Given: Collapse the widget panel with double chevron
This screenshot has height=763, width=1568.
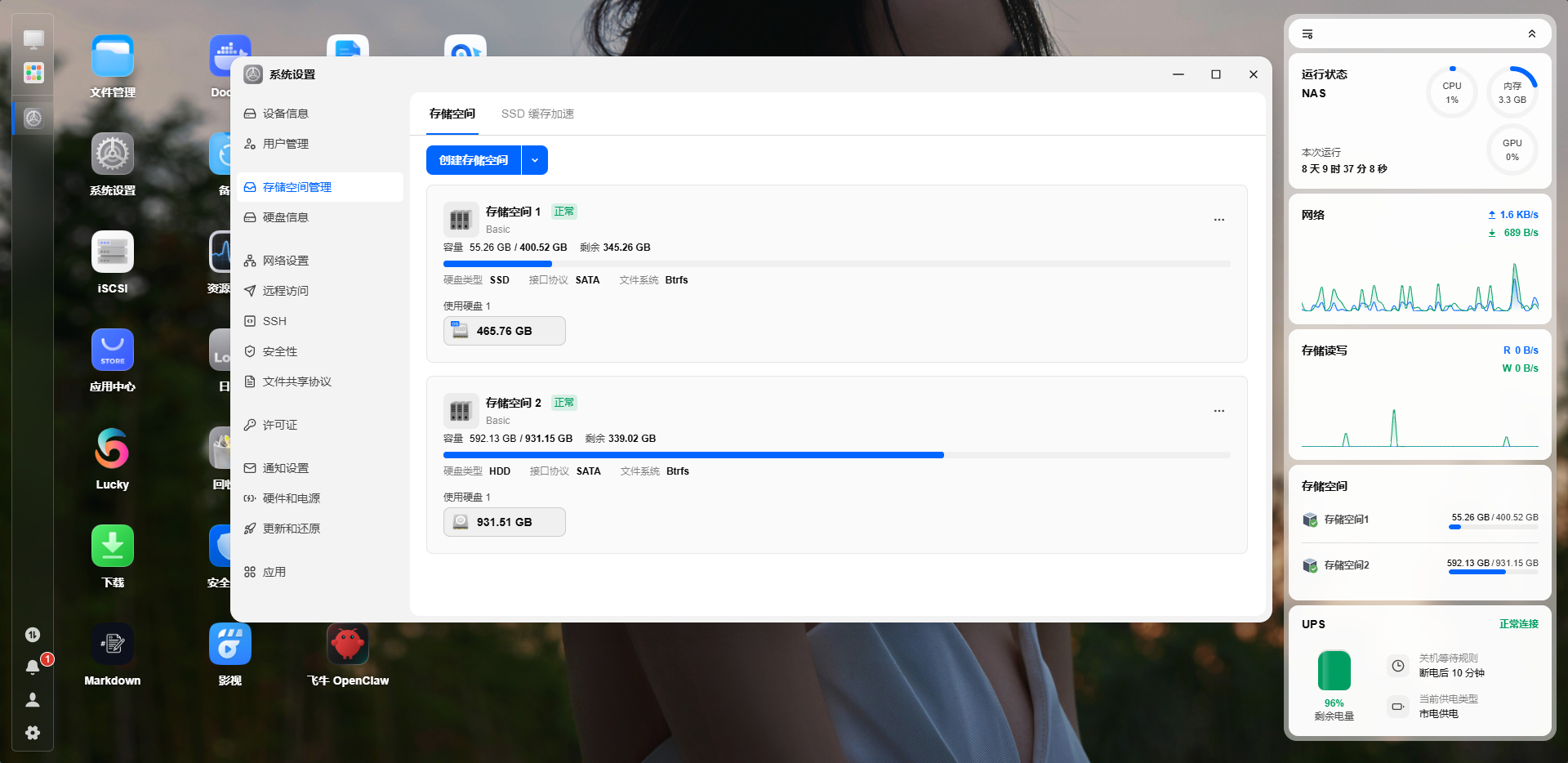Looking at the screenshot, I should (1532, 34).
